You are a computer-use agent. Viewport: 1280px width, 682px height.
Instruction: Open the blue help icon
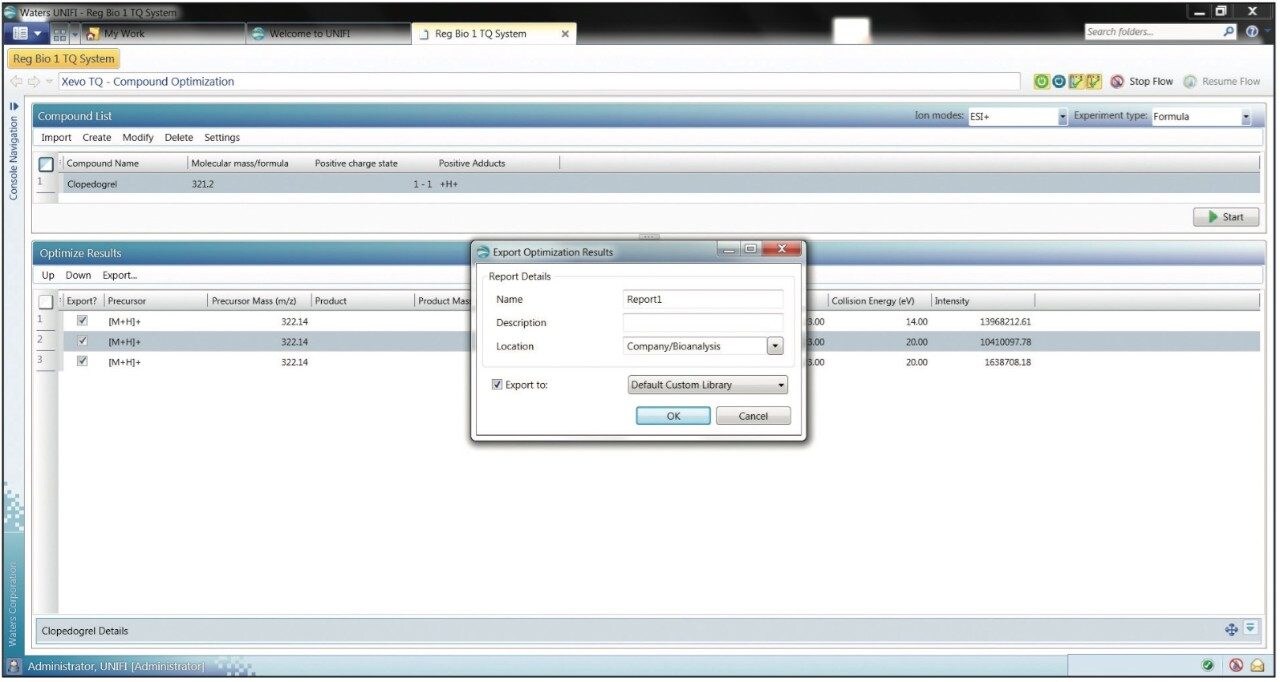tap(1253, 32)
